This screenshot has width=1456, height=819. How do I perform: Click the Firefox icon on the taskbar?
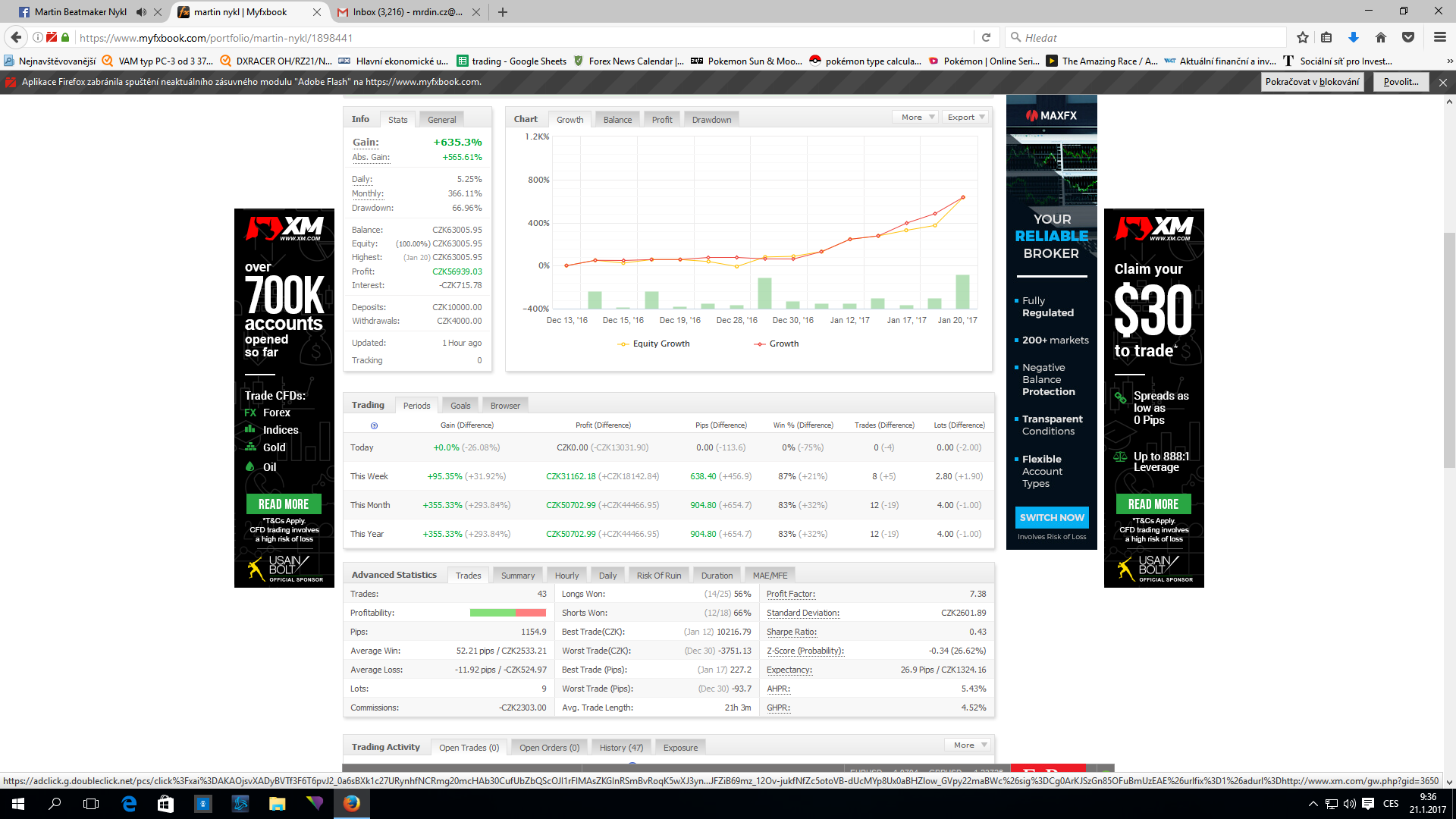pos(351,804)
